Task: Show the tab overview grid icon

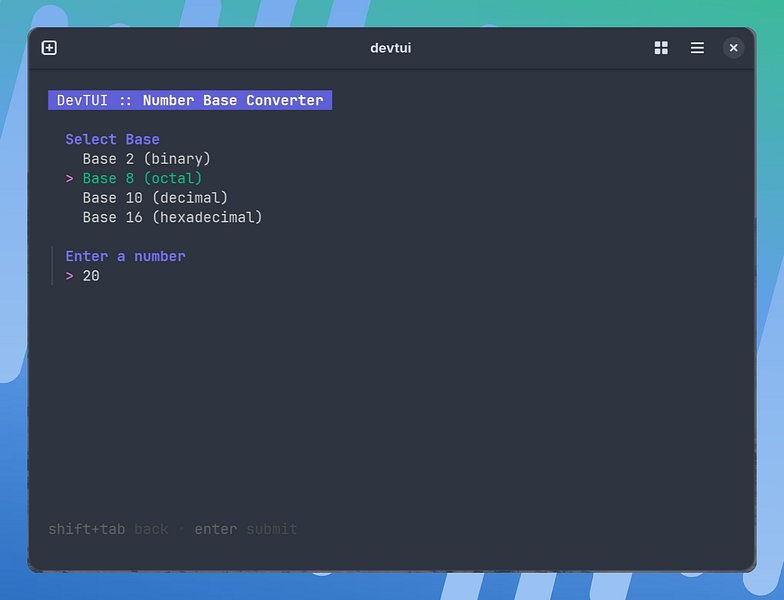Action: pos(661,48)
